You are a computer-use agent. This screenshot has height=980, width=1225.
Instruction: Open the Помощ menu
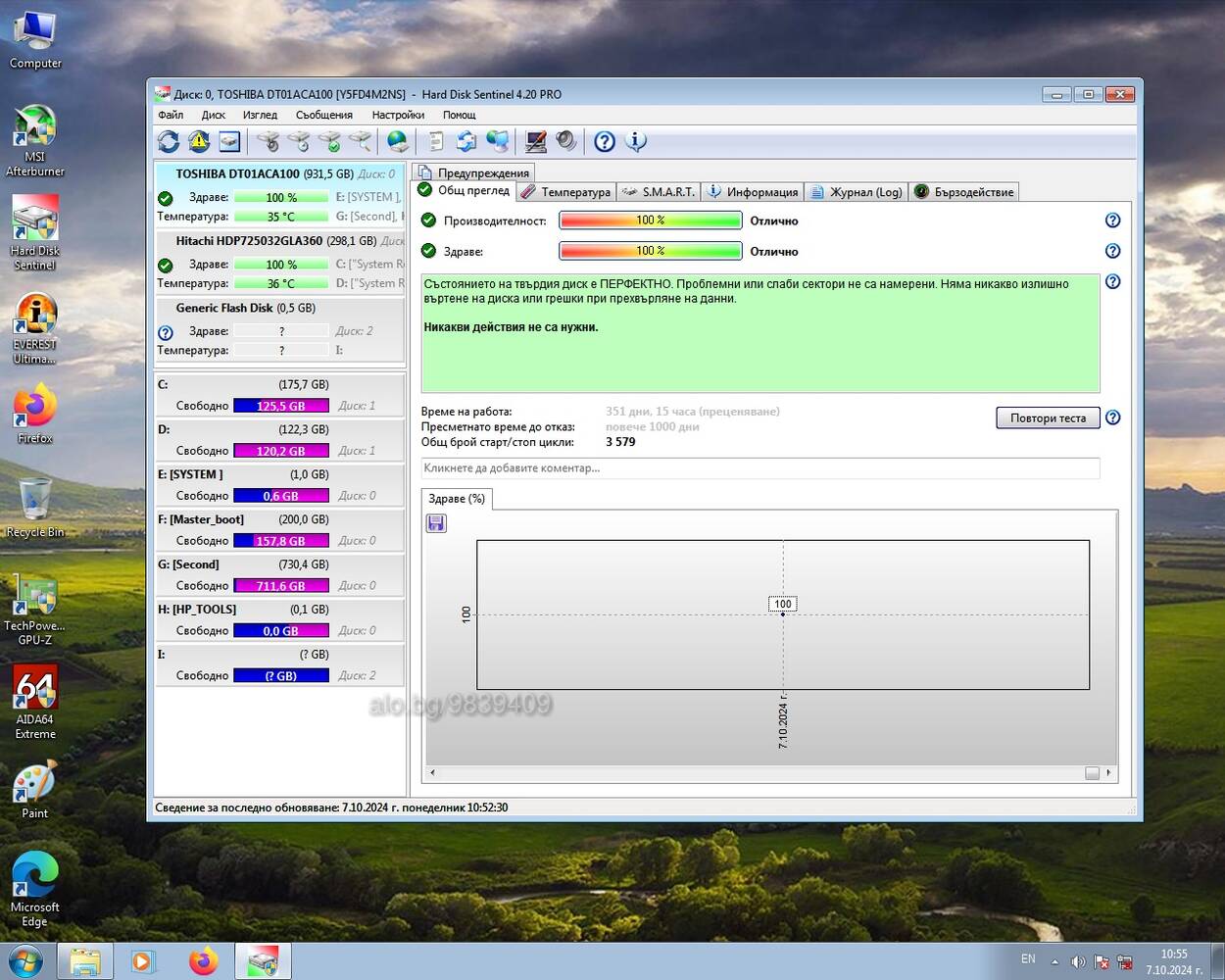pyautogui.click(x=460, y=115)
